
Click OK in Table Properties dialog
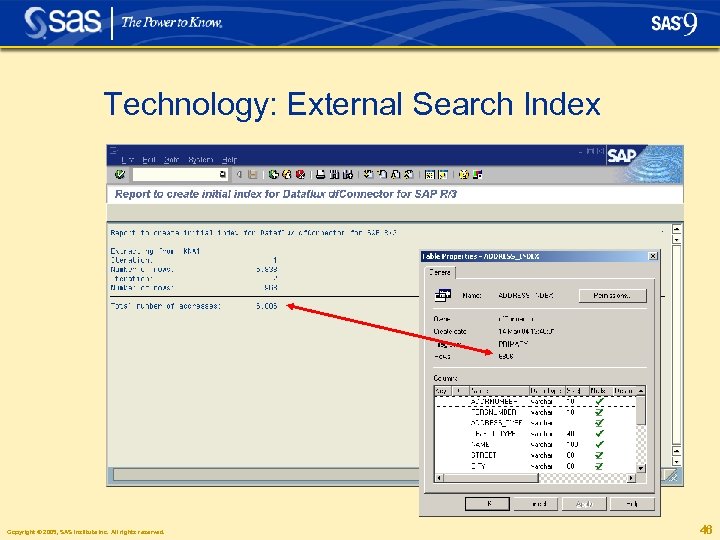click(487, 504)
